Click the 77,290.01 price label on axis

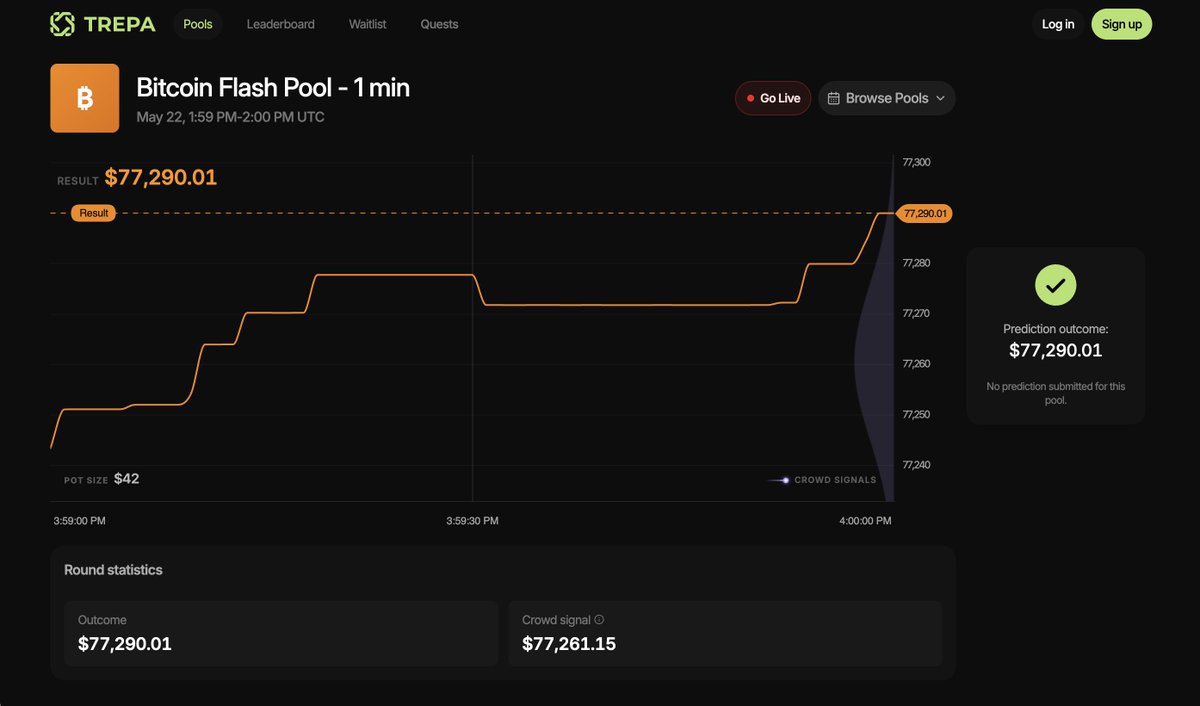(925, 213)
